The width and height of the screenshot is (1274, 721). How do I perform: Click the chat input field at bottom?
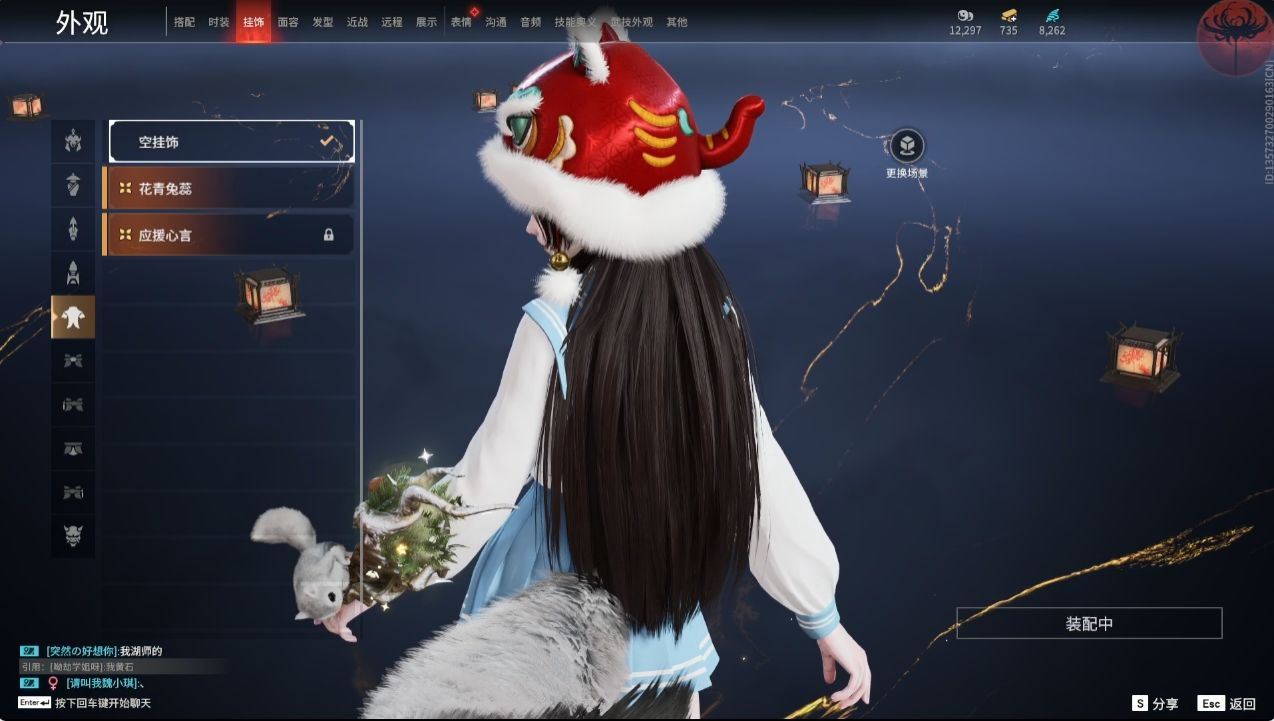[x=100, y=703]
